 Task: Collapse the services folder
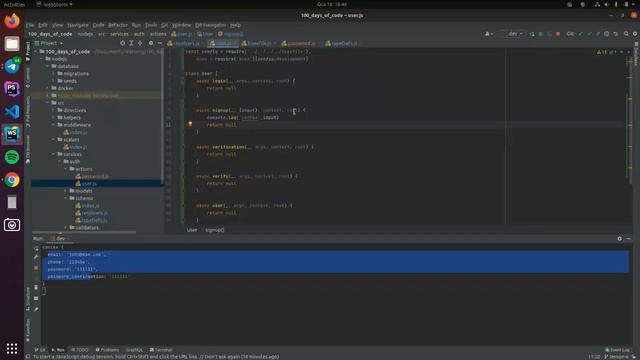click(53, 154)
